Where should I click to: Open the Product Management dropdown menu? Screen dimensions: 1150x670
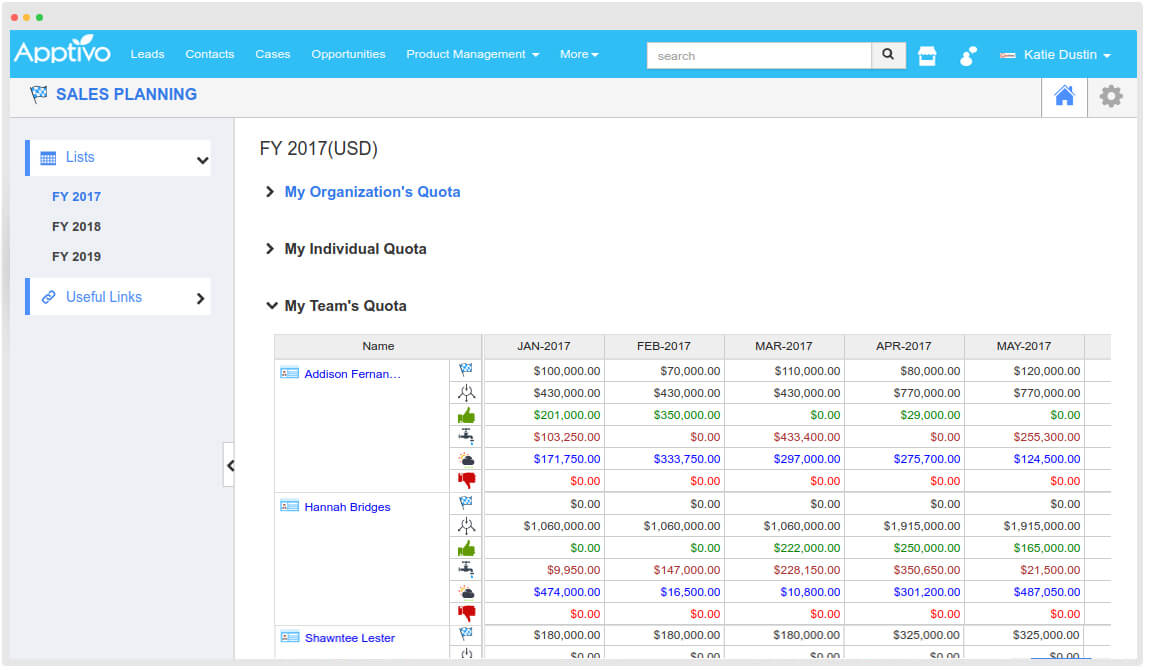coord(472,54)
